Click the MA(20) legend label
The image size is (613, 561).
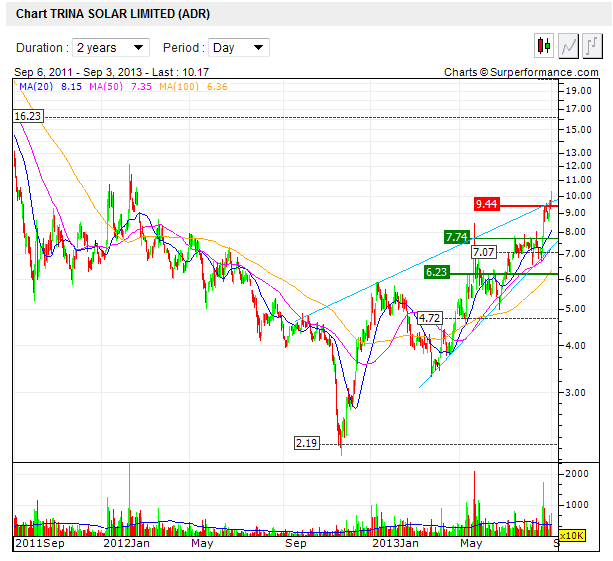(36, 86)
